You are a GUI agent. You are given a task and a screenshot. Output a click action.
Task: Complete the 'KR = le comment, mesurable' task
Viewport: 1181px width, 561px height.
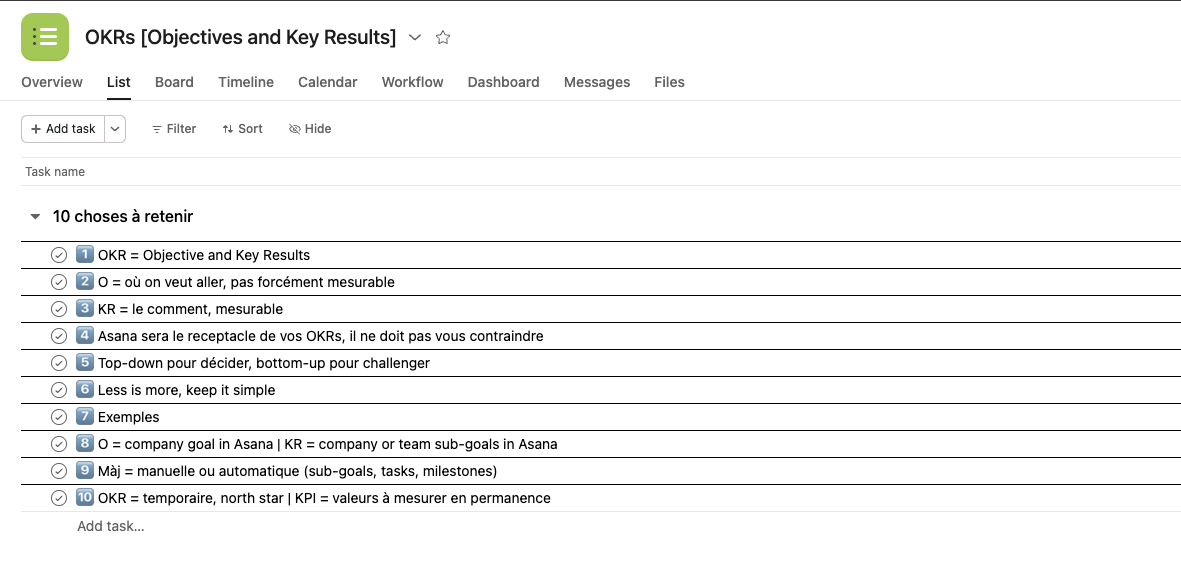pos(59,309)
